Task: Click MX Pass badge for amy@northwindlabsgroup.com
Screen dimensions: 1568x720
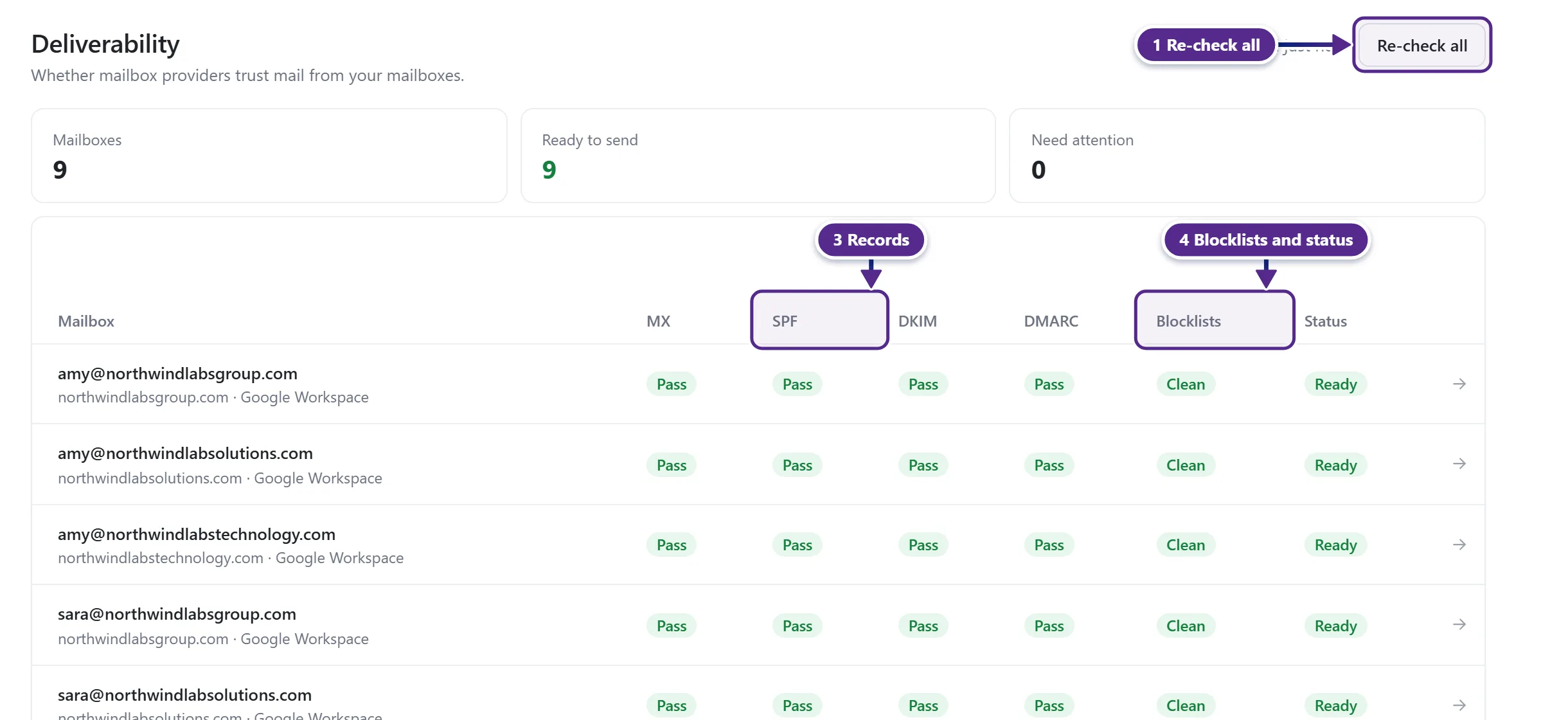Action: point(671,384)
